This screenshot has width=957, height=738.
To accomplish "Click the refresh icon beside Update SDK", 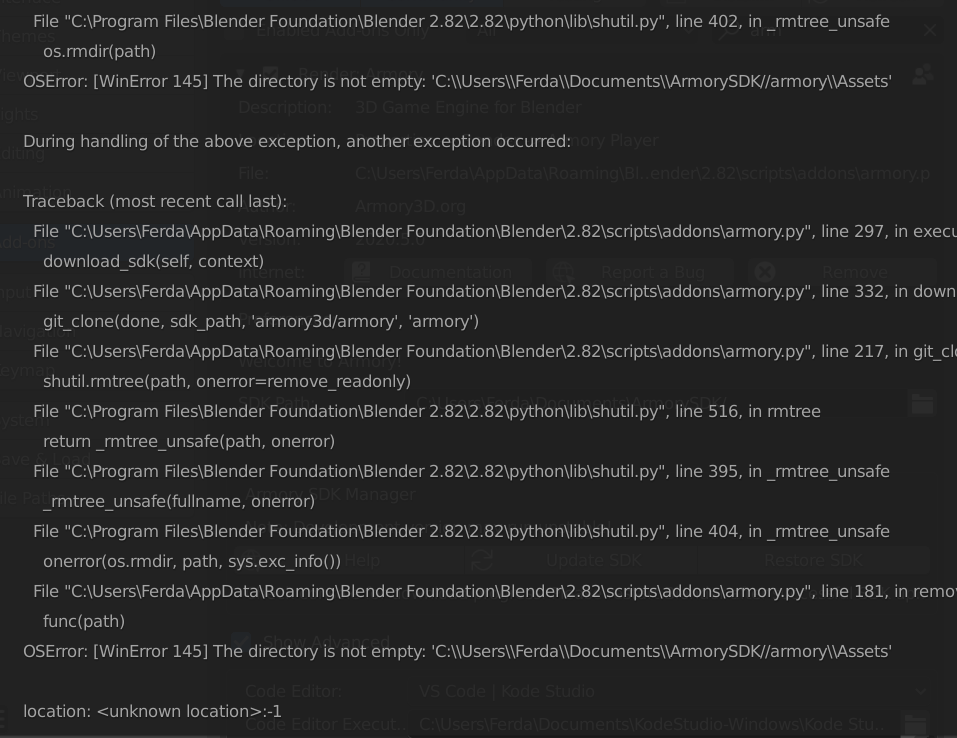I will click(x=482, y=561).
